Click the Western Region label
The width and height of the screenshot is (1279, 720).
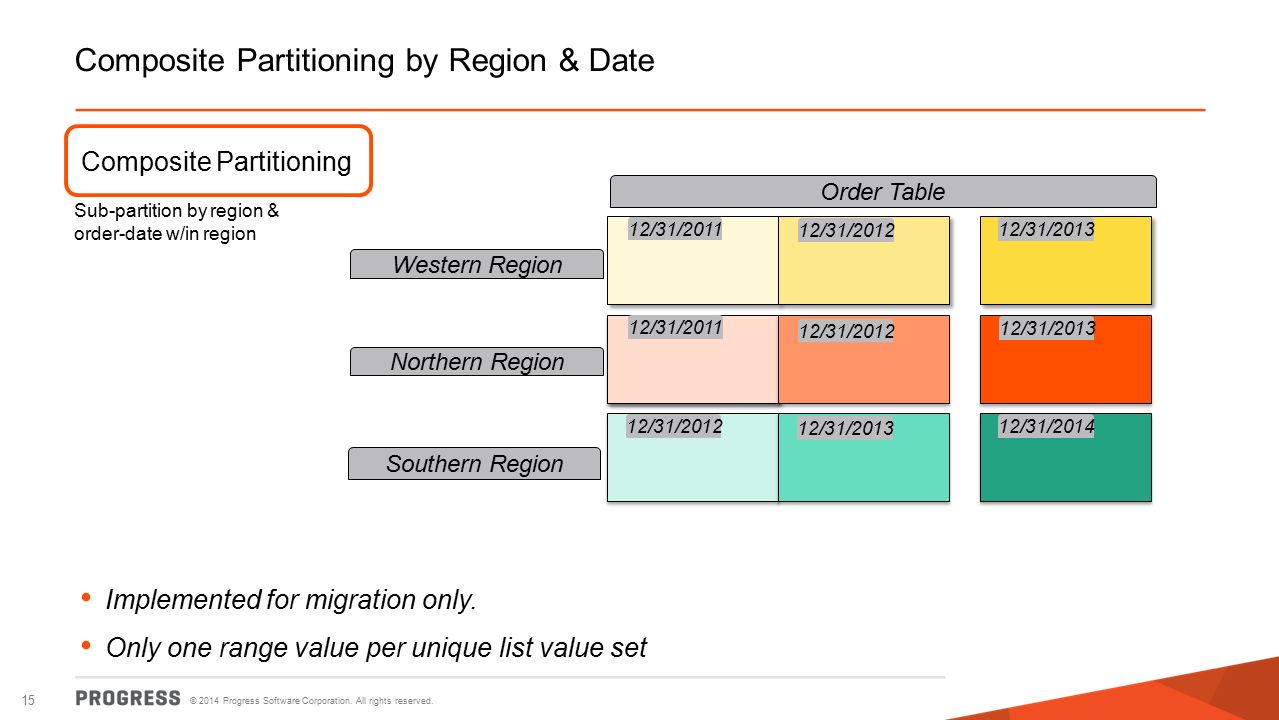click(477, 265)
